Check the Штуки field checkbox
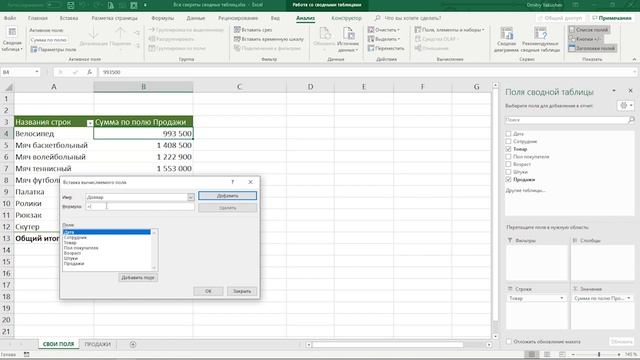This screenshot has height=360, width=640. point(508,172)
